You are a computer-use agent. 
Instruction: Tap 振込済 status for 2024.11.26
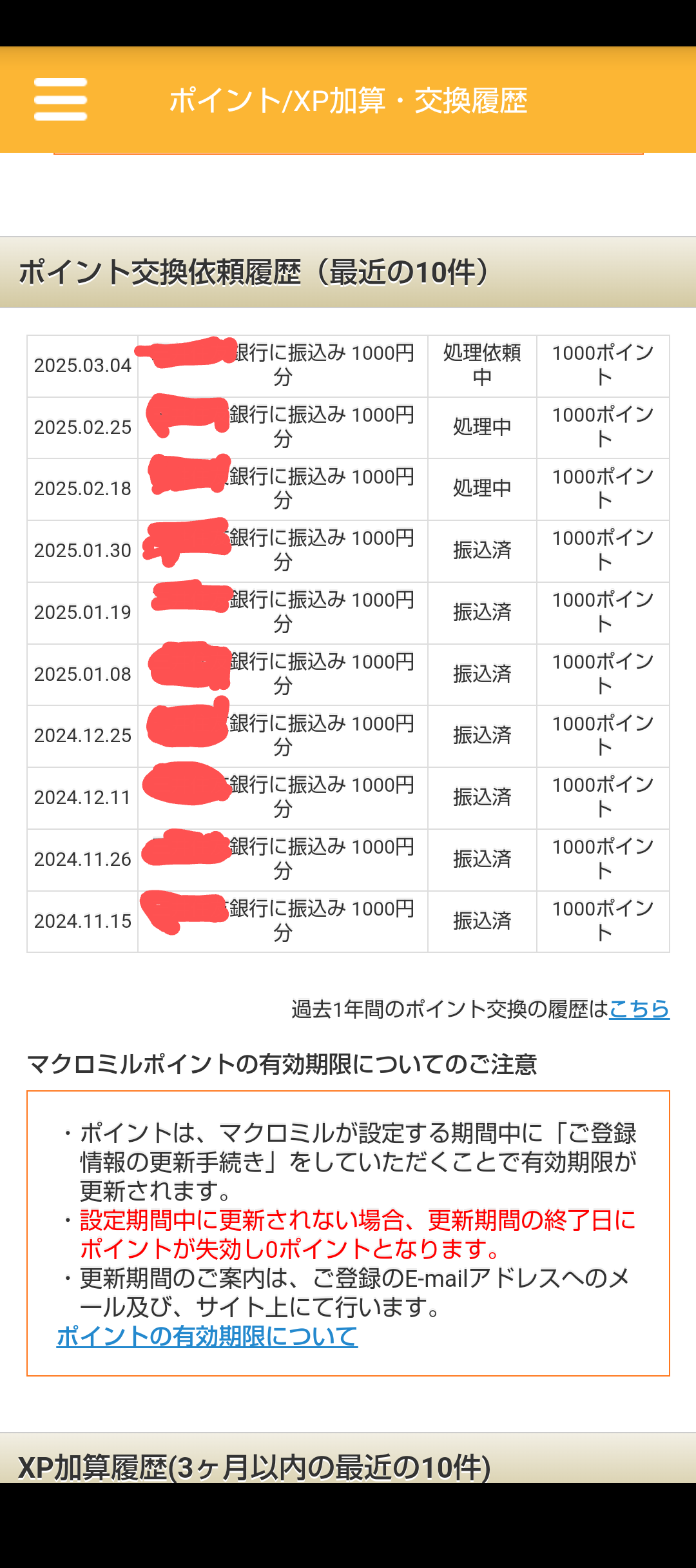click(482, 859)
